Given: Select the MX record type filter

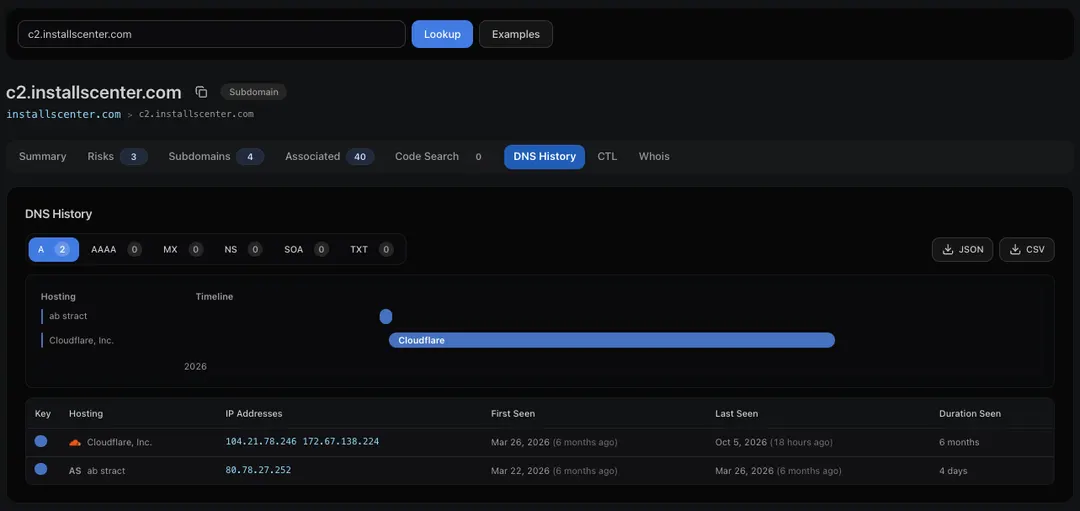Looking at the screenshot, I should coord(183,249).
